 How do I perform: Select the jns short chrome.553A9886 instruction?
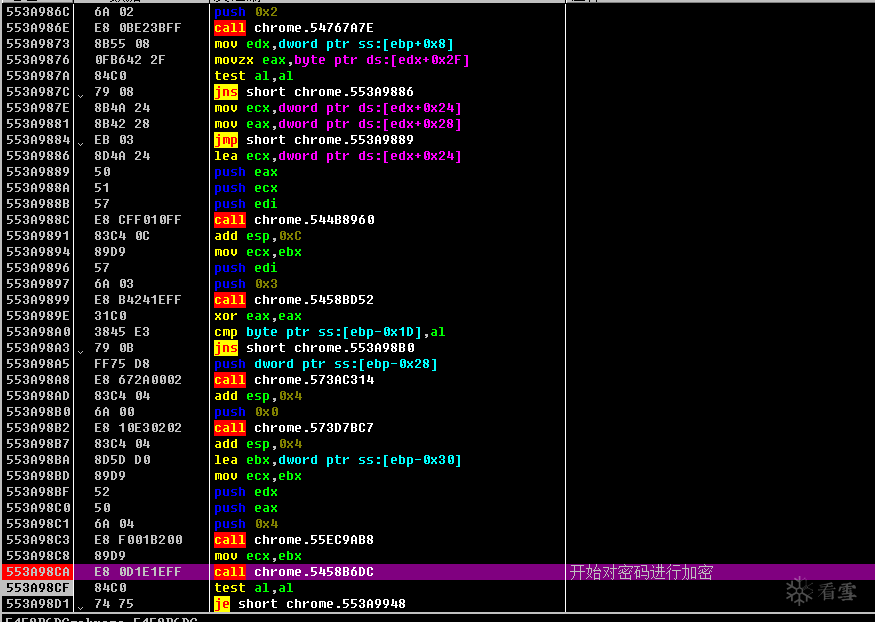pos(314,92)
